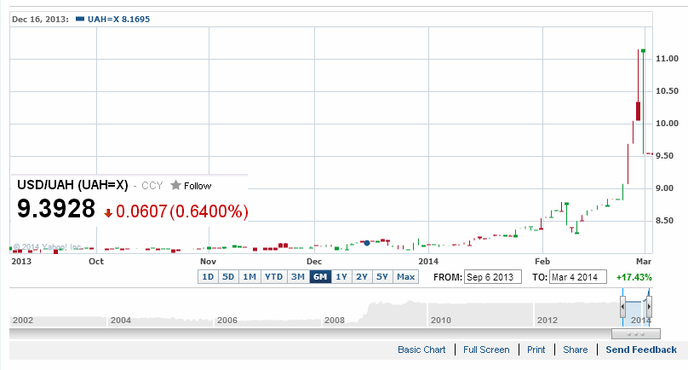The height and width of the screenshot is (370, 688).
Task: Open the Basic Chart link
Action: [x=422, y=350]
